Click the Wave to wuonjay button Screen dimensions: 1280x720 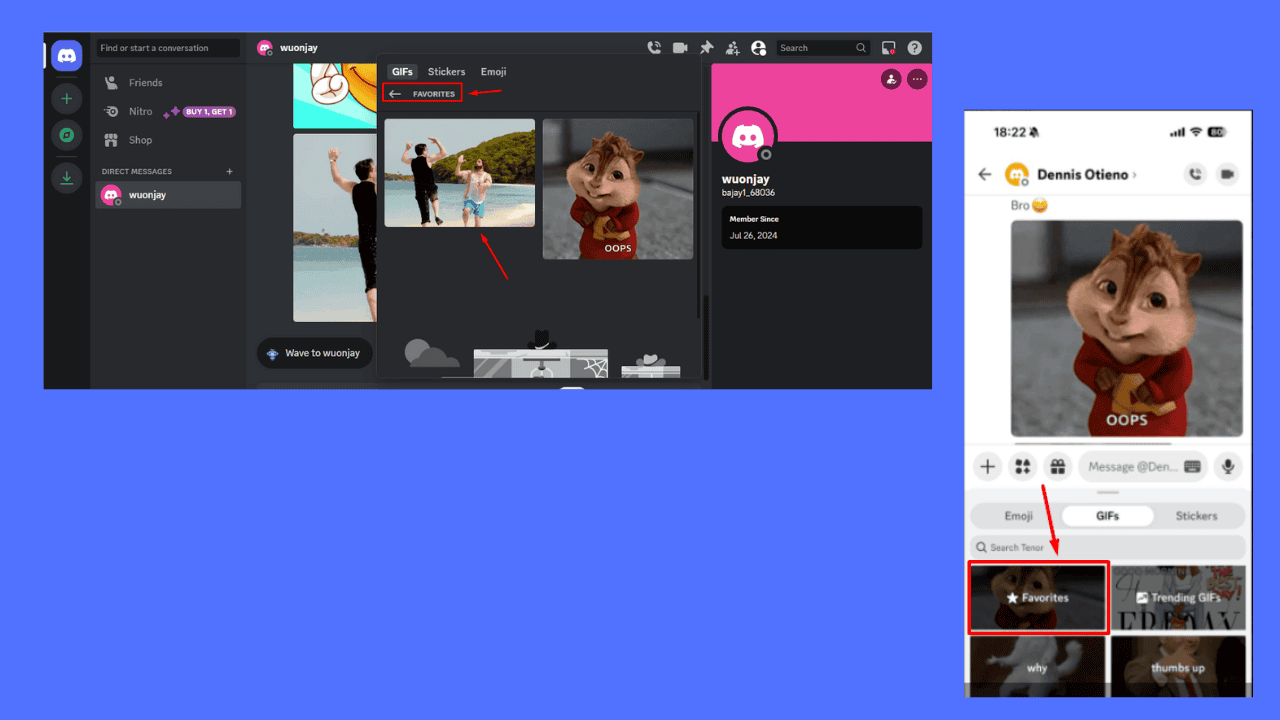(x=315, y=353)
